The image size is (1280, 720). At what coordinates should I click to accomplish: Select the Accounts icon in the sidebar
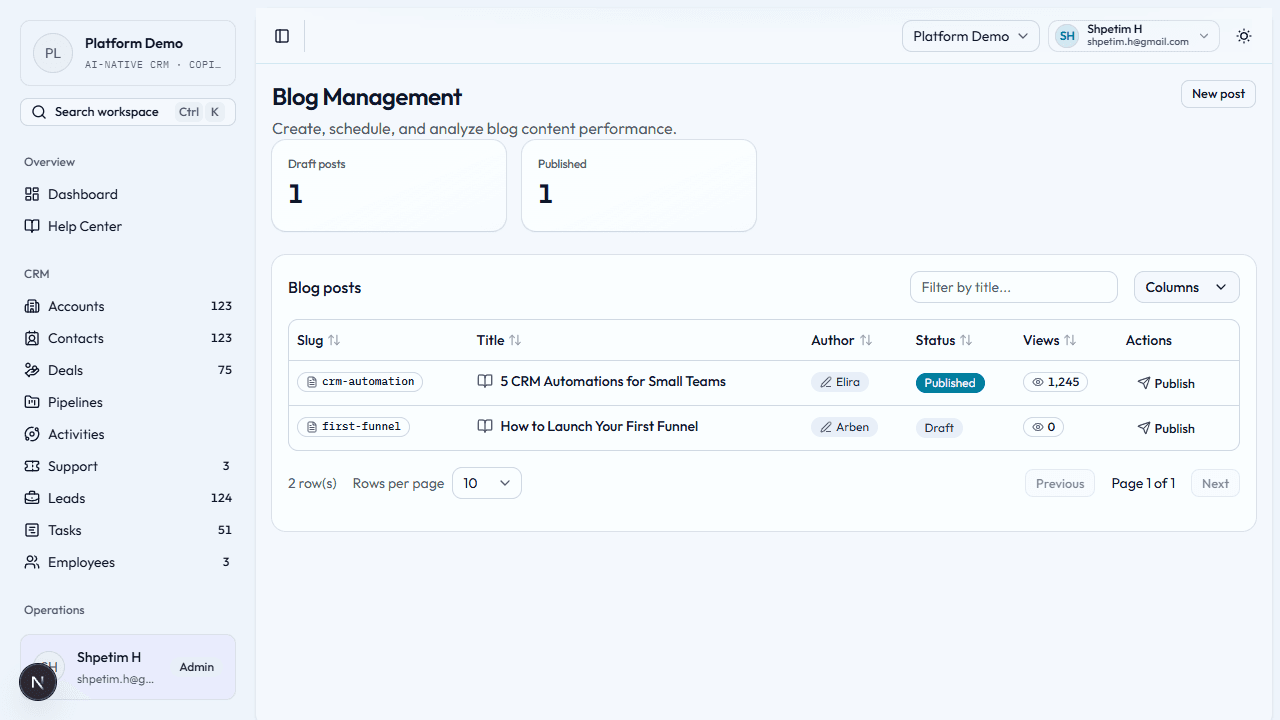[x=31, y=306]
